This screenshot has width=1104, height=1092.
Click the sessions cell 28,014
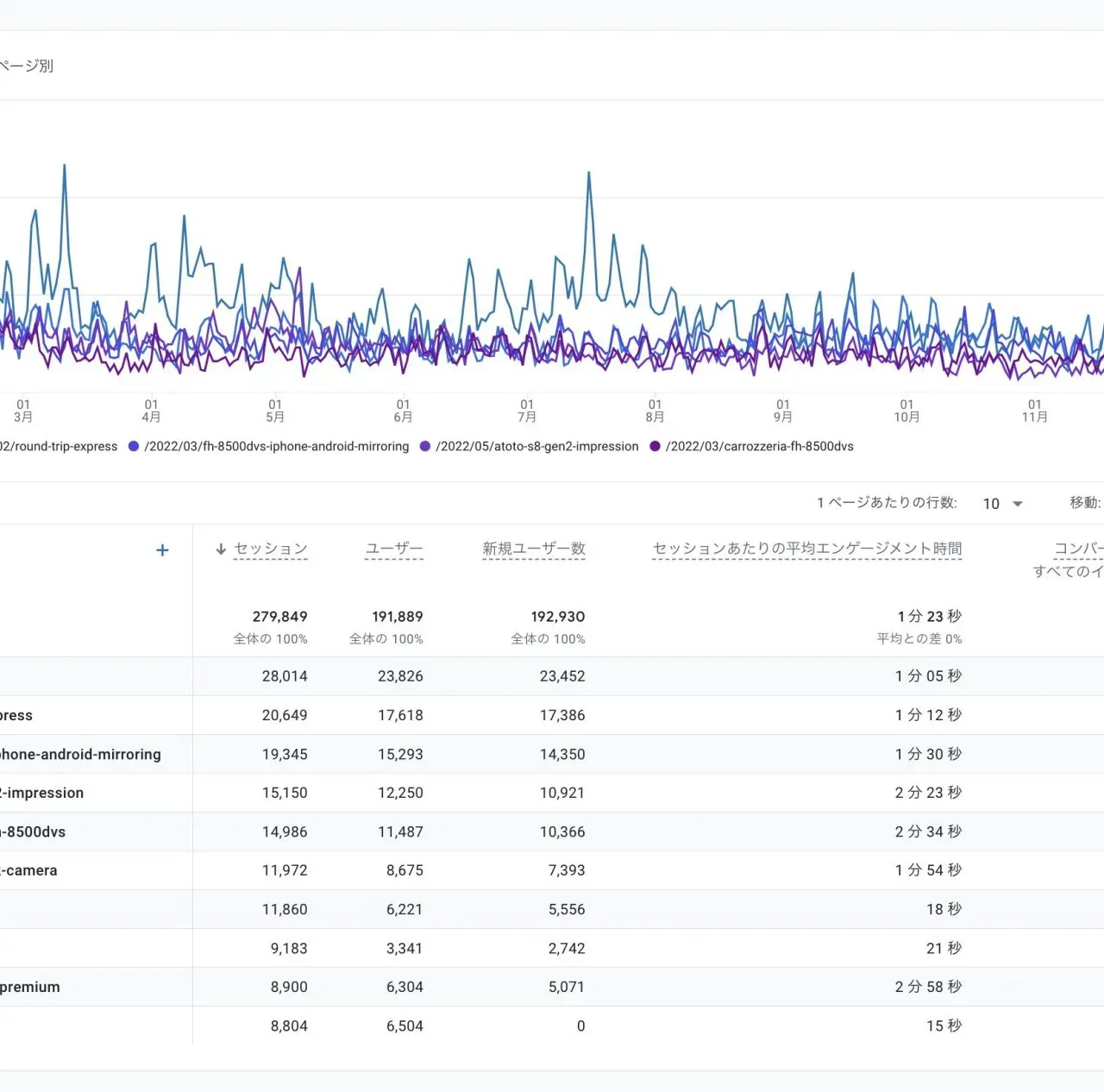(285, 676)
